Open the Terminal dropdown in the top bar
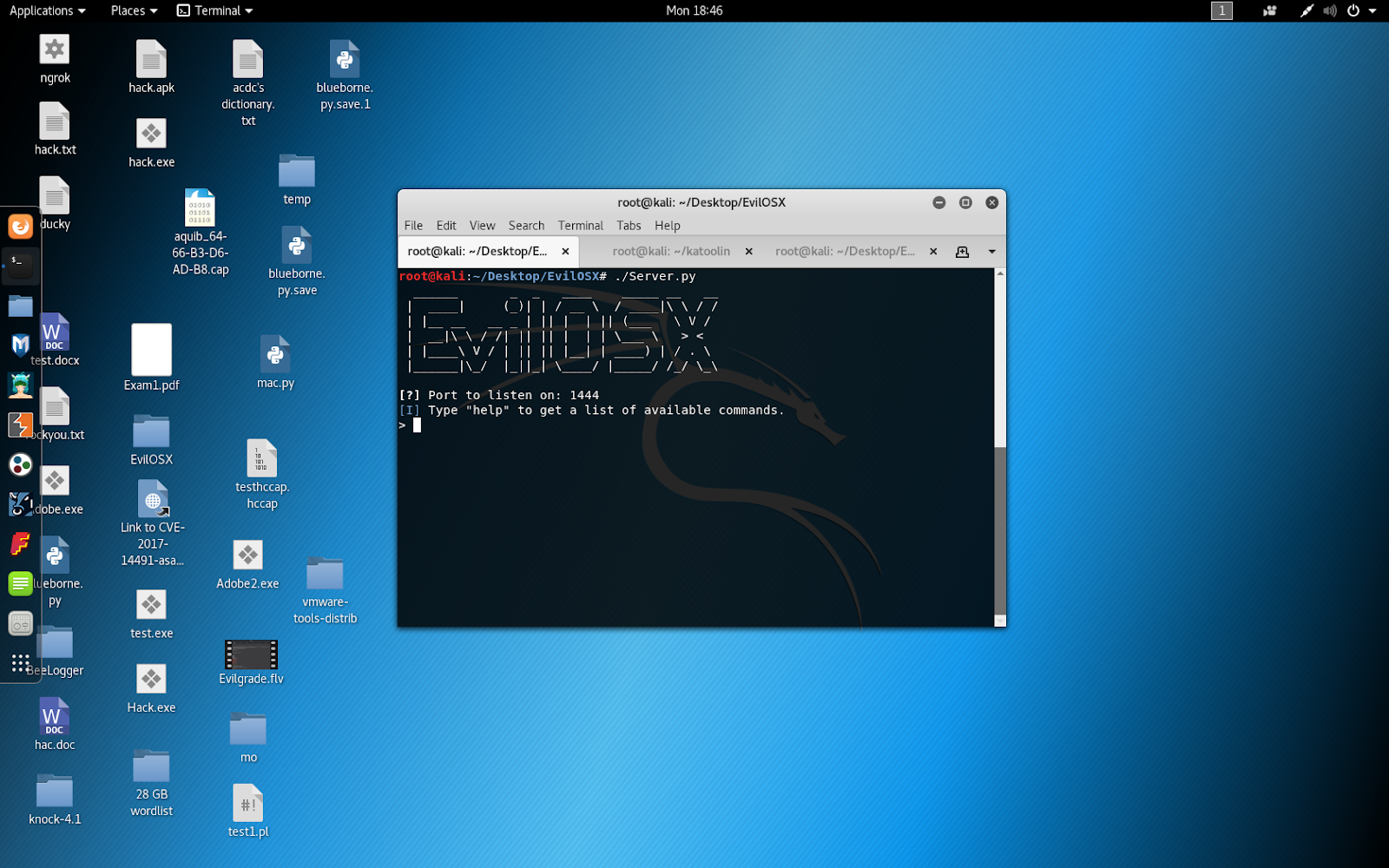 click(214, 10)
